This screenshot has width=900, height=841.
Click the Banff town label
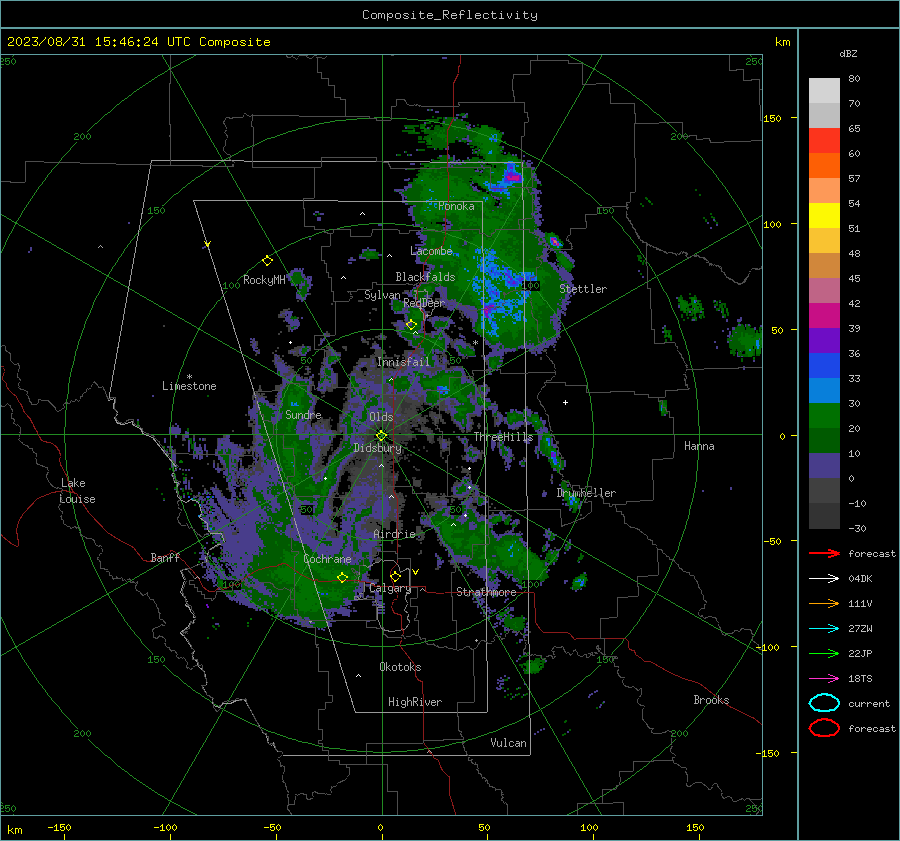pyautogui.click(x=165, y=558)
